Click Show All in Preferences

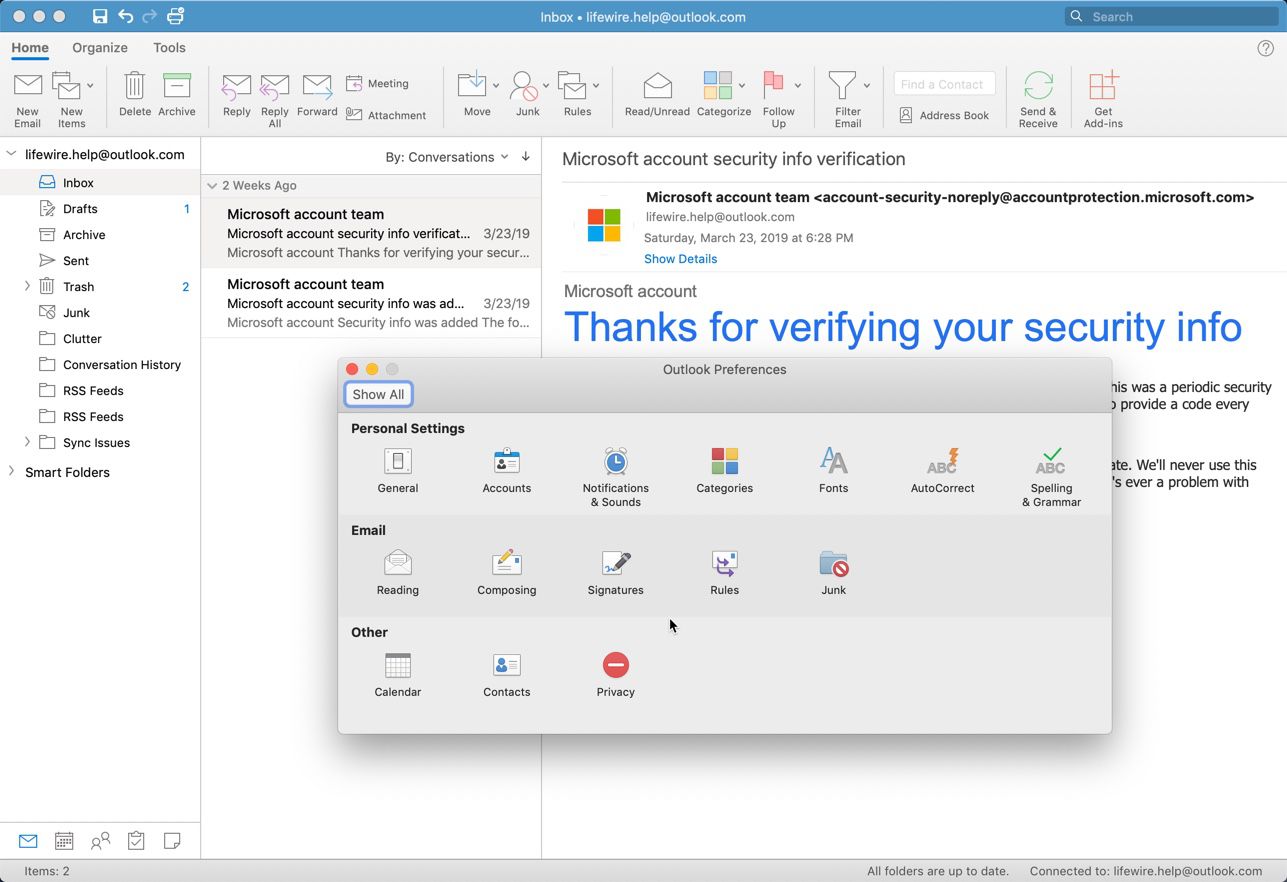378,394
